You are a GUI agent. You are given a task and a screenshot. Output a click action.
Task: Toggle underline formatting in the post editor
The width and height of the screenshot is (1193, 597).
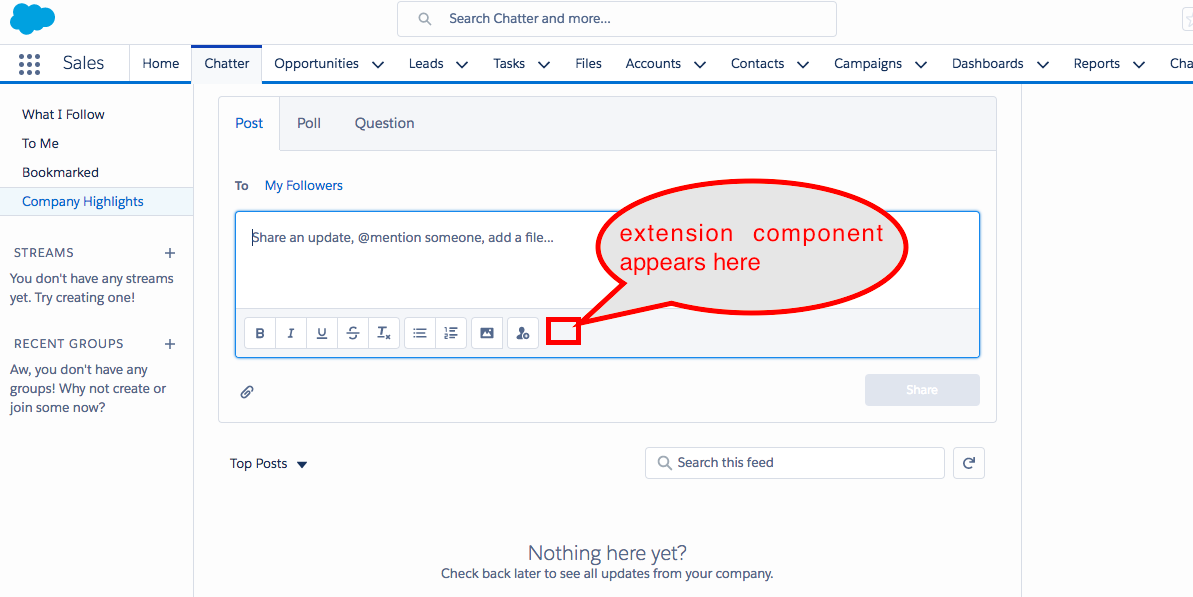pos(322,333)
